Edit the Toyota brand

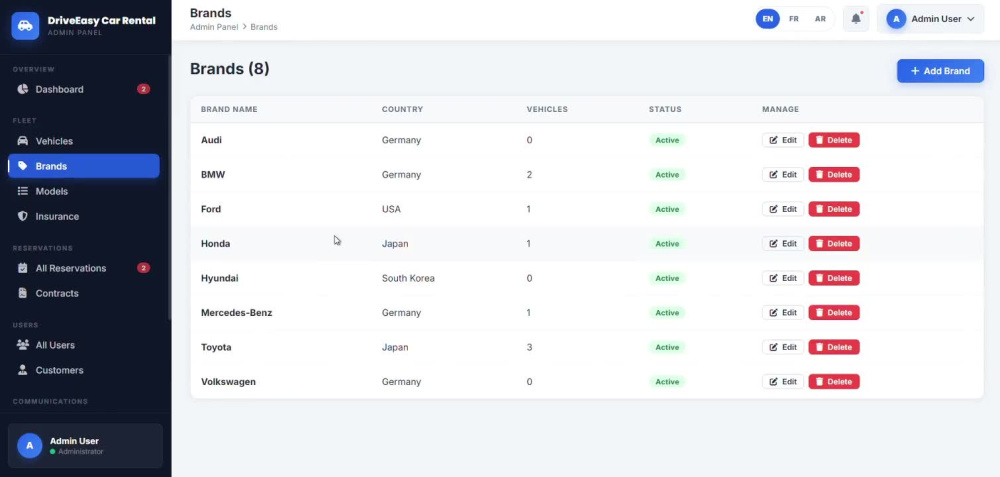[783, 347]
